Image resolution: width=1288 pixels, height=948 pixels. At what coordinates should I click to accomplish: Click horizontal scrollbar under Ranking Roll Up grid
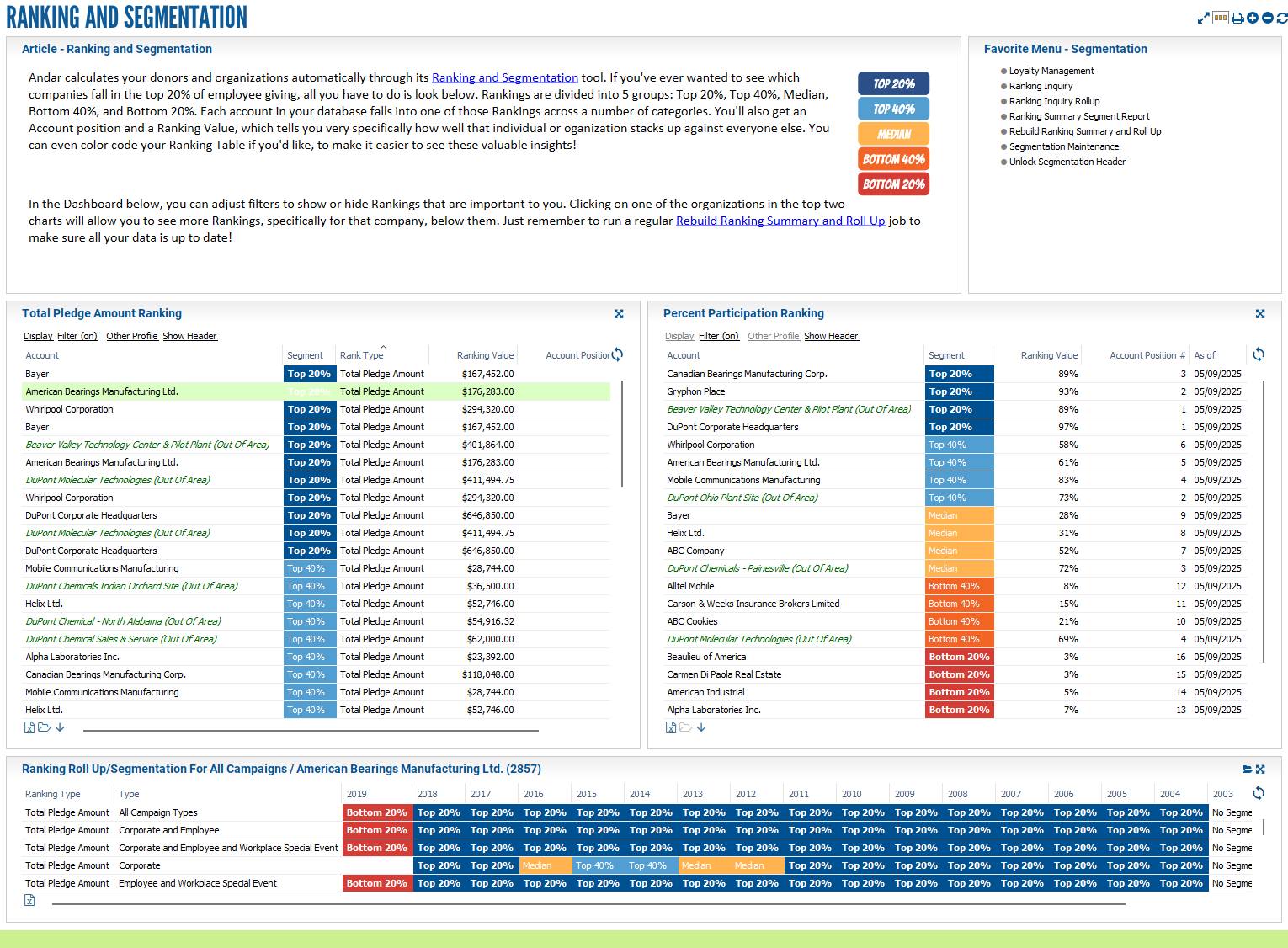pos(588,903)
